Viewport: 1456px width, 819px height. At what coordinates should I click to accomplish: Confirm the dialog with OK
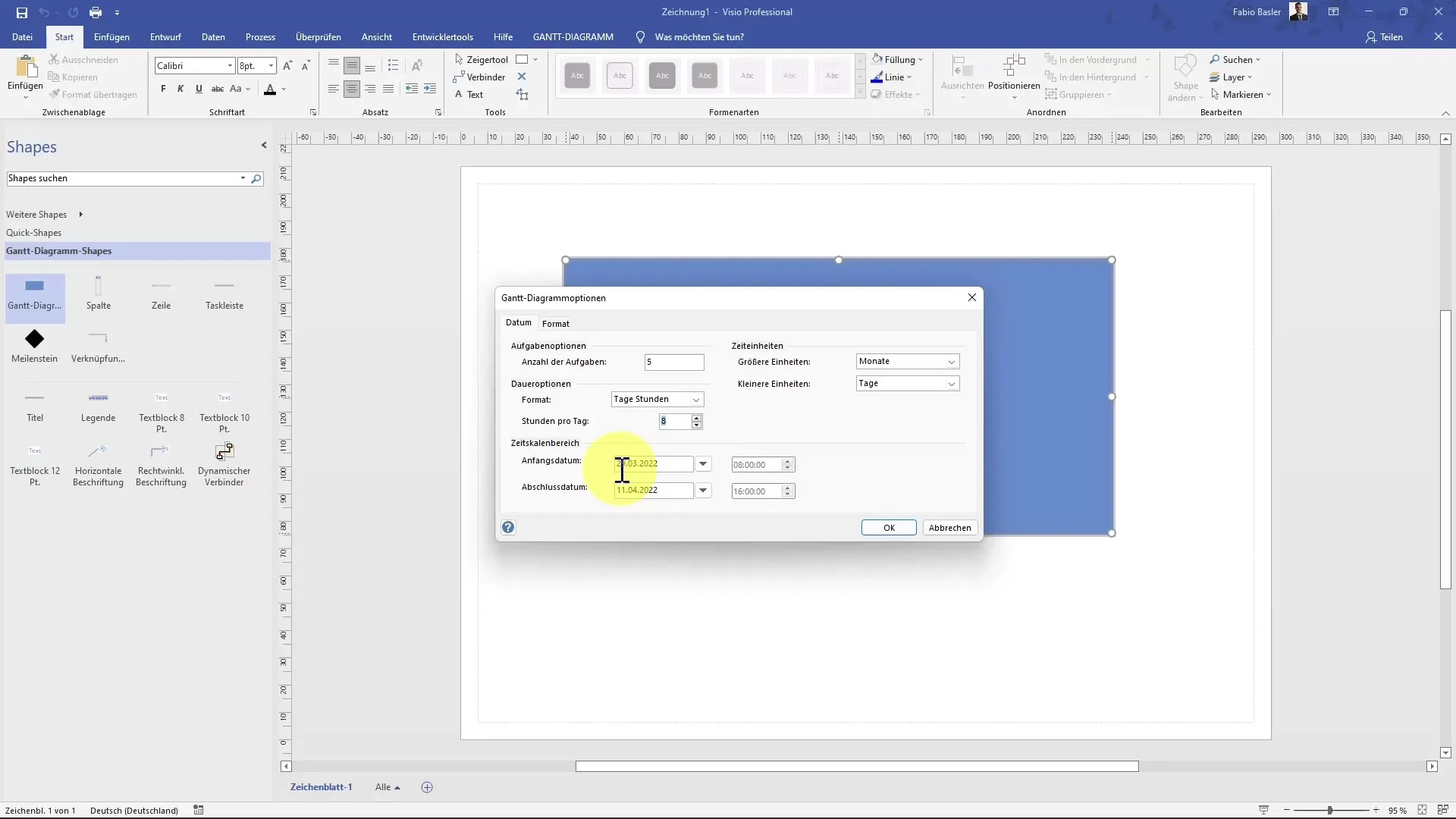889,528
